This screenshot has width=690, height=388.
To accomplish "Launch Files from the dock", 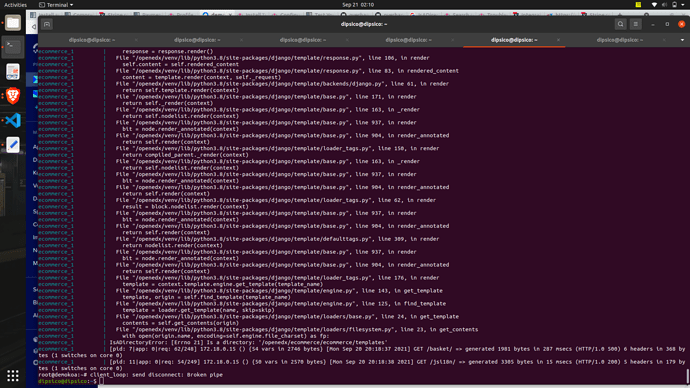I will 13,22.
